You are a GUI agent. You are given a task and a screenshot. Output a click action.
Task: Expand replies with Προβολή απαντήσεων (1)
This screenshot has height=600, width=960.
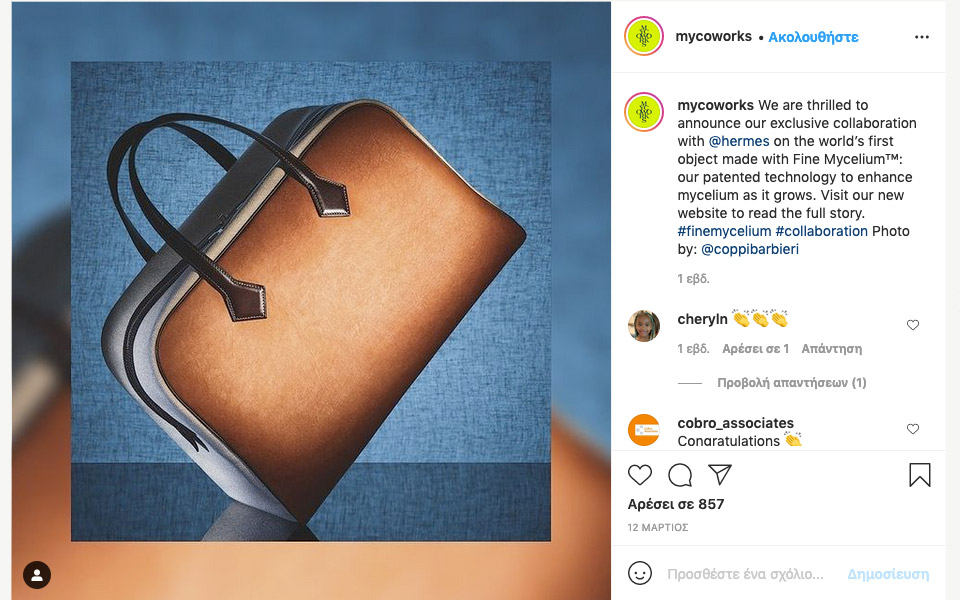(792, 383)
